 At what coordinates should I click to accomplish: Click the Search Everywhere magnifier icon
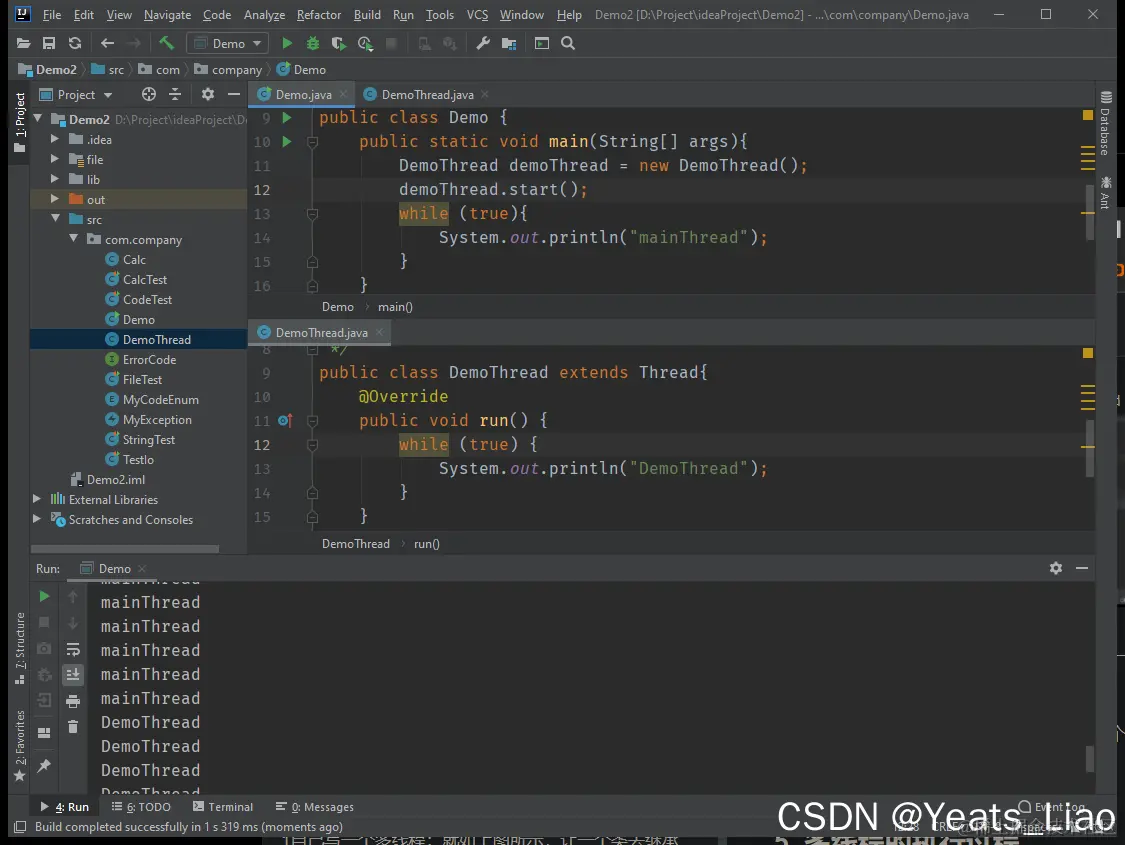pyautogui.click(x=568, y=43)
